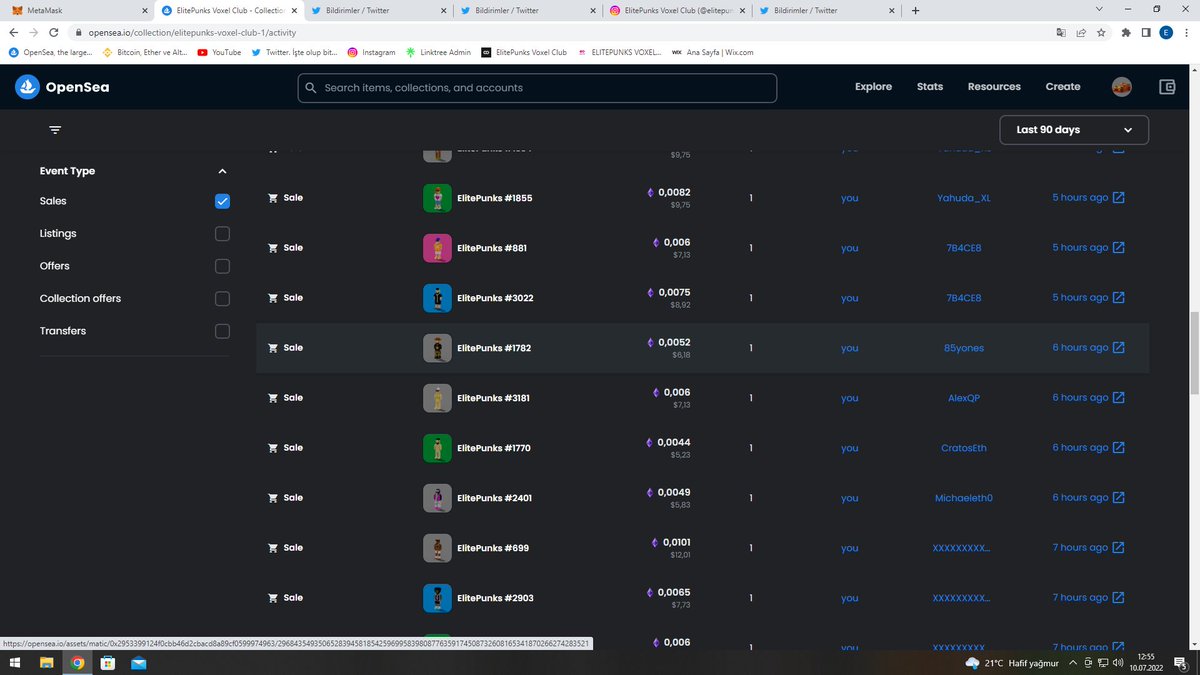Screen dimensions: 1200x675
Task: Open the Chrome three-dot menu
Action: [x=1186, y=32]
